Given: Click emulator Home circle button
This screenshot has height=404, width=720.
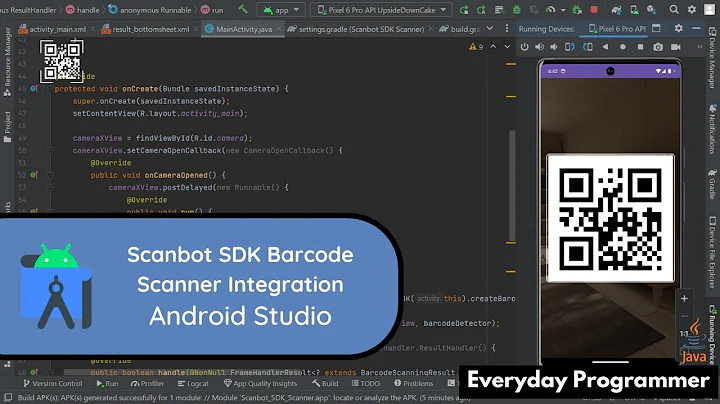Looking at the screenshot, I should click(x=623, y=47).
